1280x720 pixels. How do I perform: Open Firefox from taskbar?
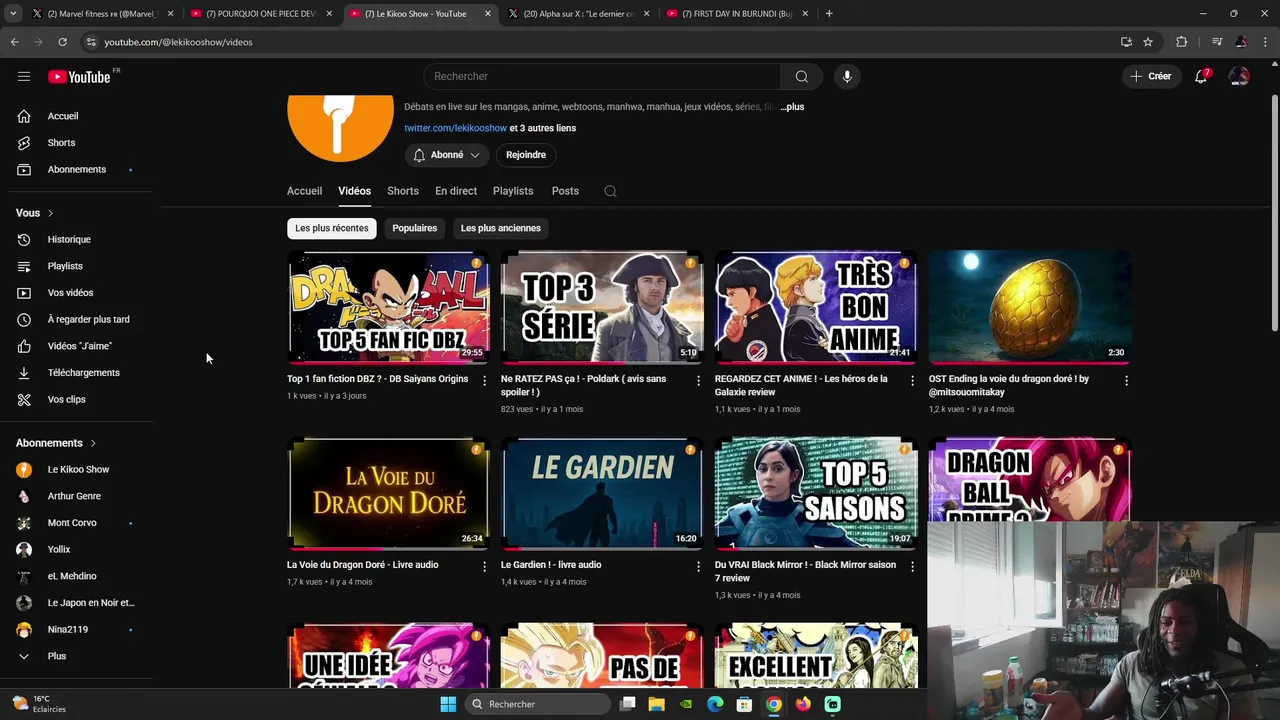(x=803, y=704)
